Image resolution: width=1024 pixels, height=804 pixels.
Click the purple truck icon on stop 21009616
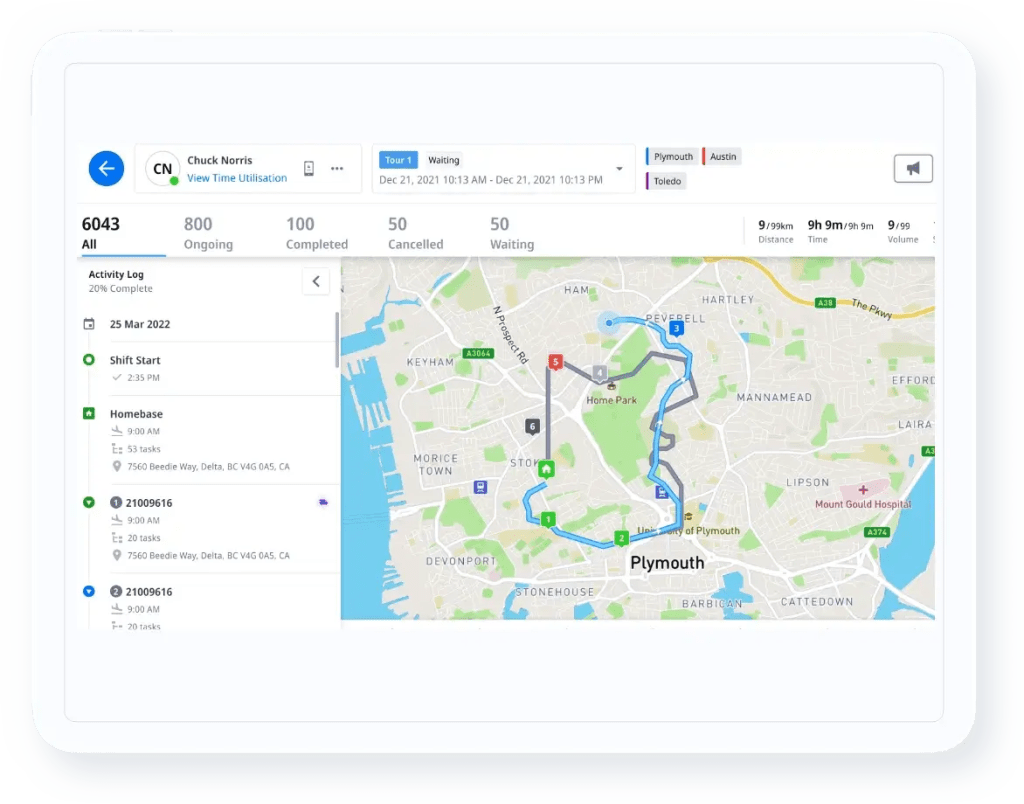click(323, 503)
